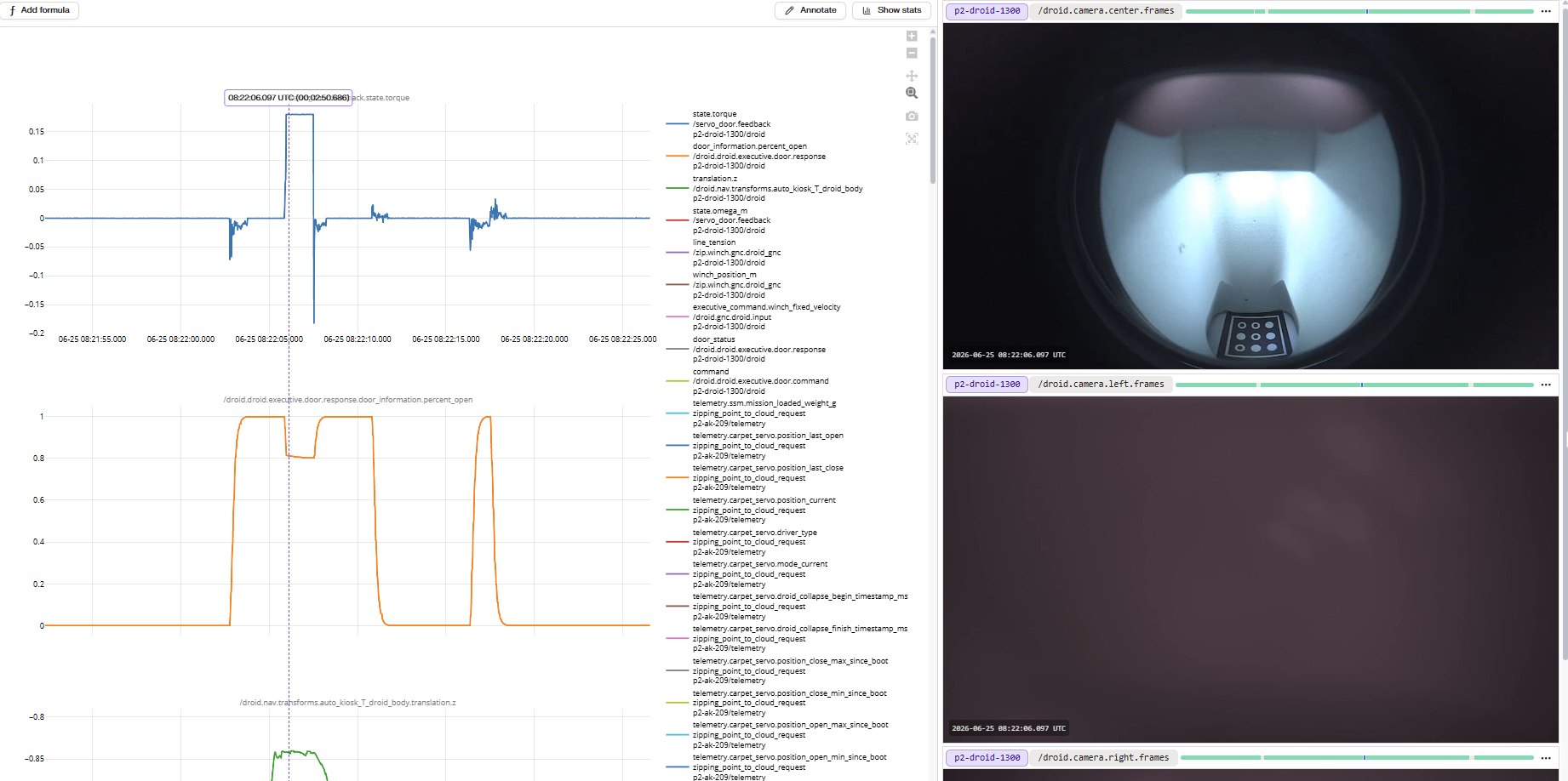This screenshot has width=1568, height=781.
Task: Seek on the right camera timeline bar
Action: pyautogui.click(x=1357, y=757)
